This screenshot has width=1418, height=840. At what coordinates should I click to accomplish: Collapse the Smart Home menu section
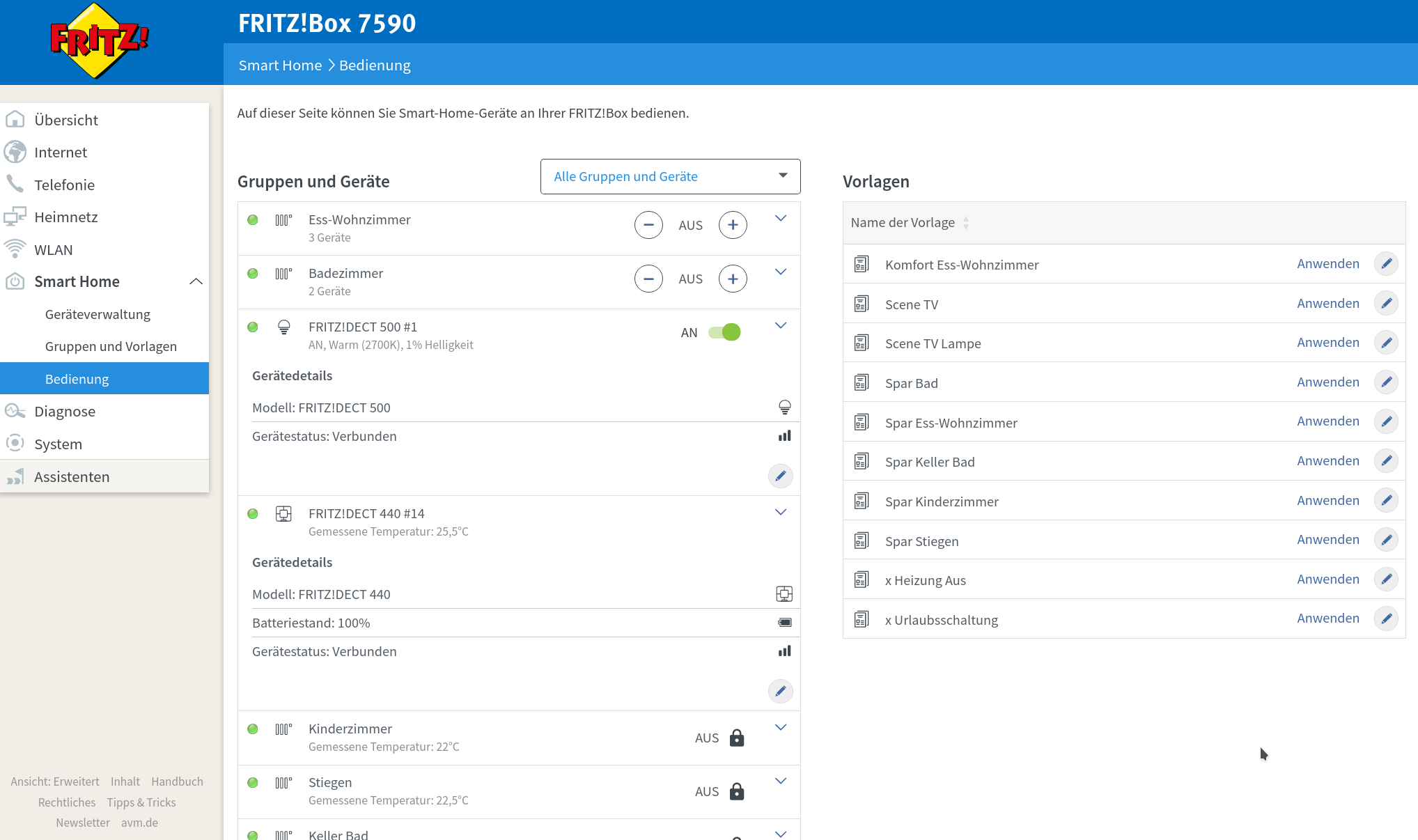coord(196,281)
